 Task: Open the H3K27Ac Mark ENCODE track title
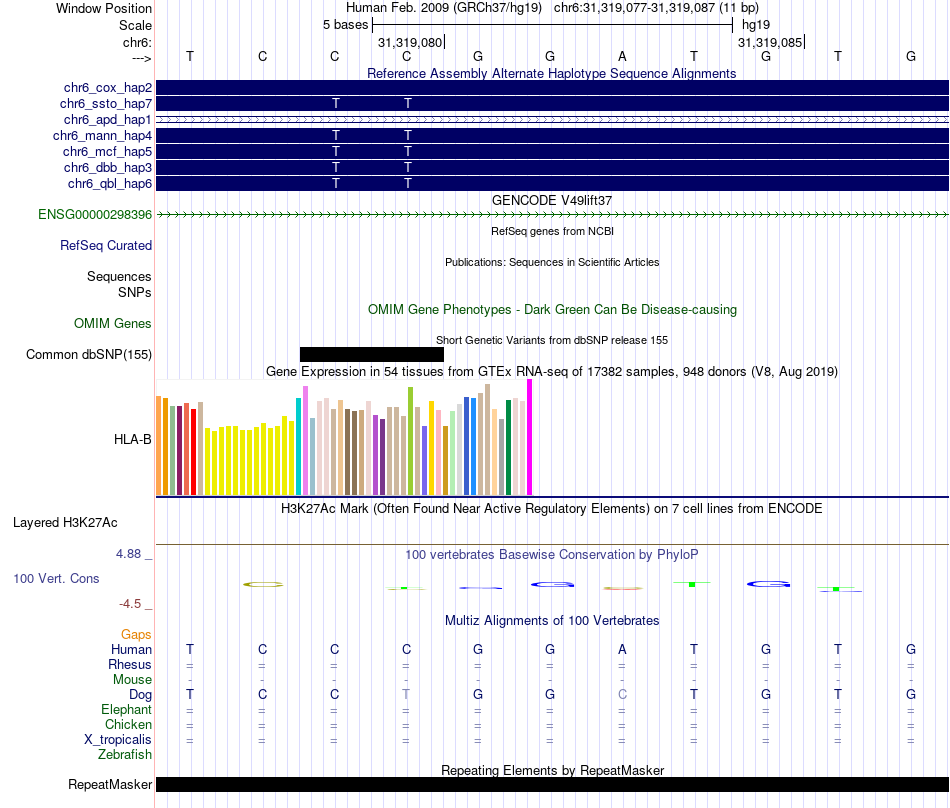point(551,508)
